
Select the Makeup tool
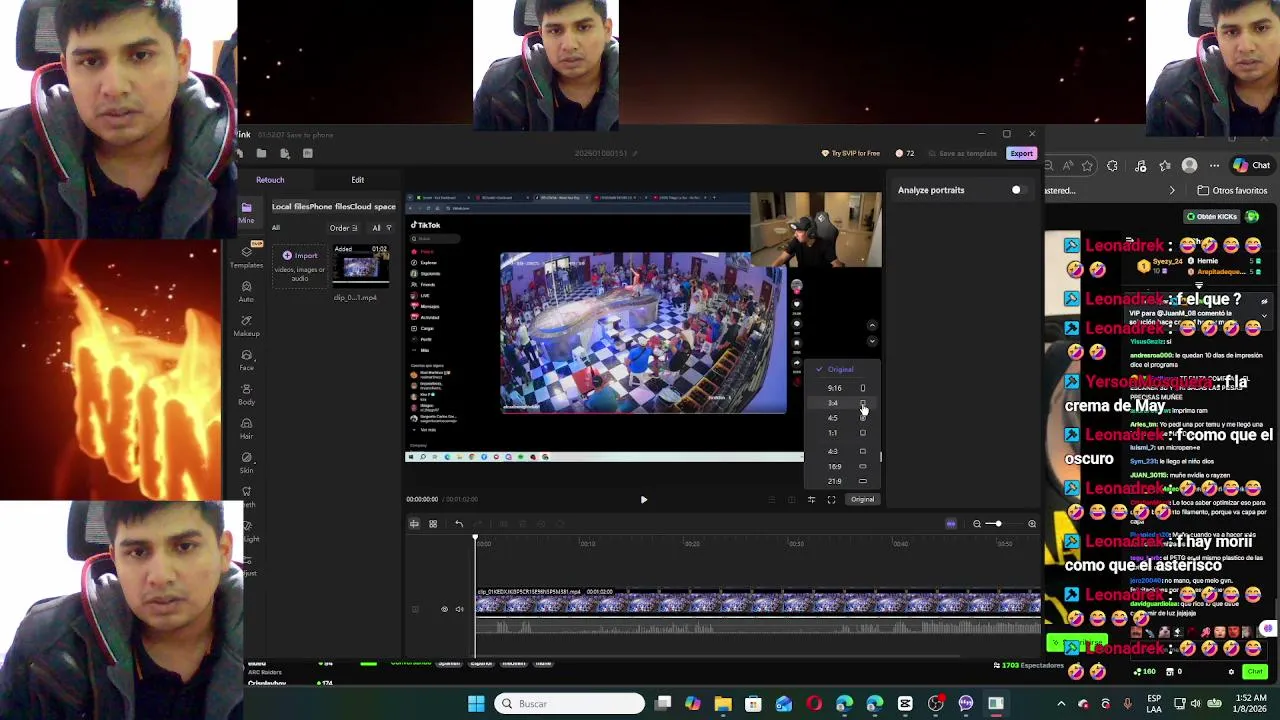(246, 325)
